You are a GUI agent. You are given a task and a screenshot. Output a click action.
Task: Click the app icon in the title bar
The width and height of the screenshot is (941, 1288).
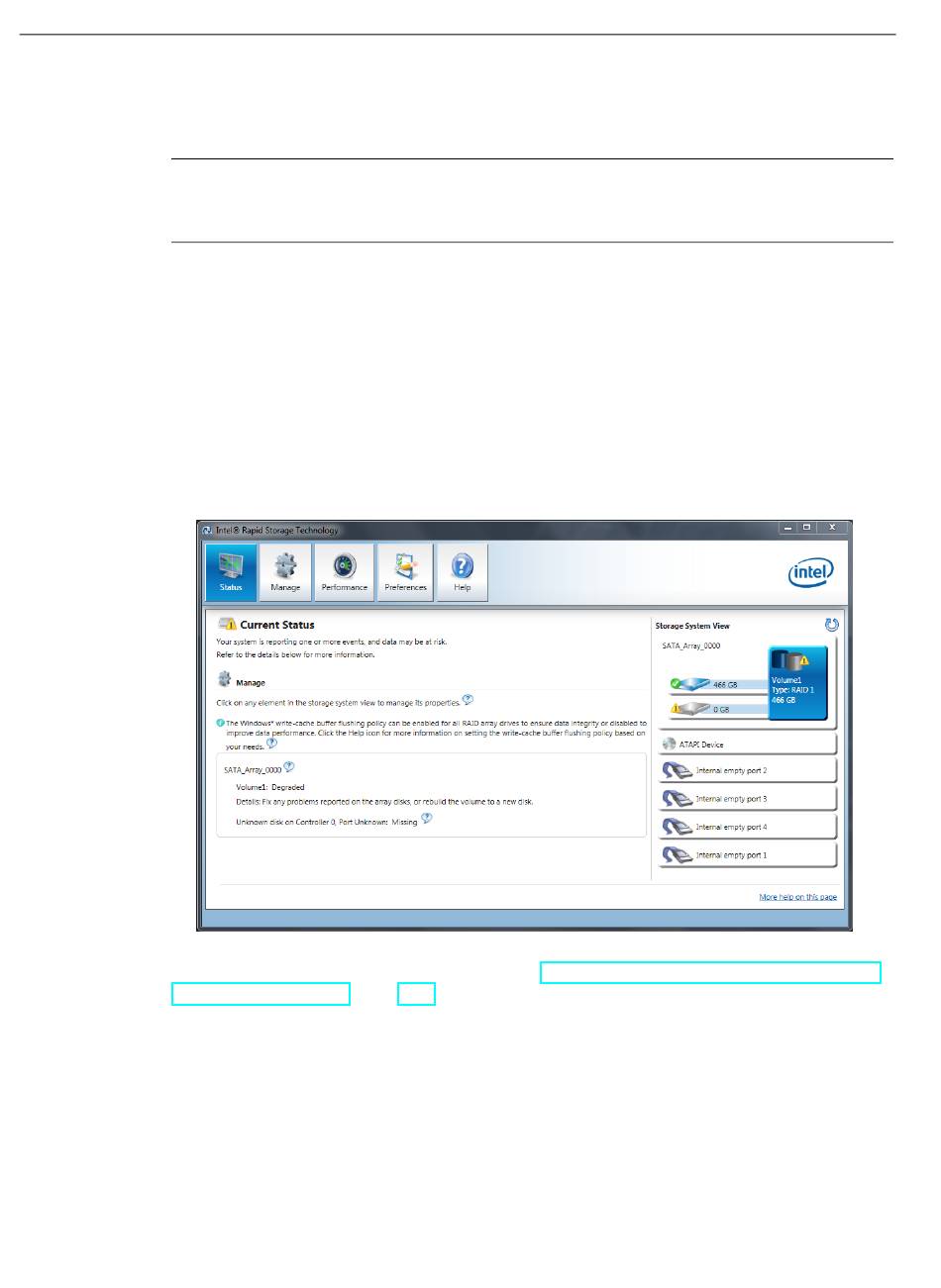click(x=207, y=530)
